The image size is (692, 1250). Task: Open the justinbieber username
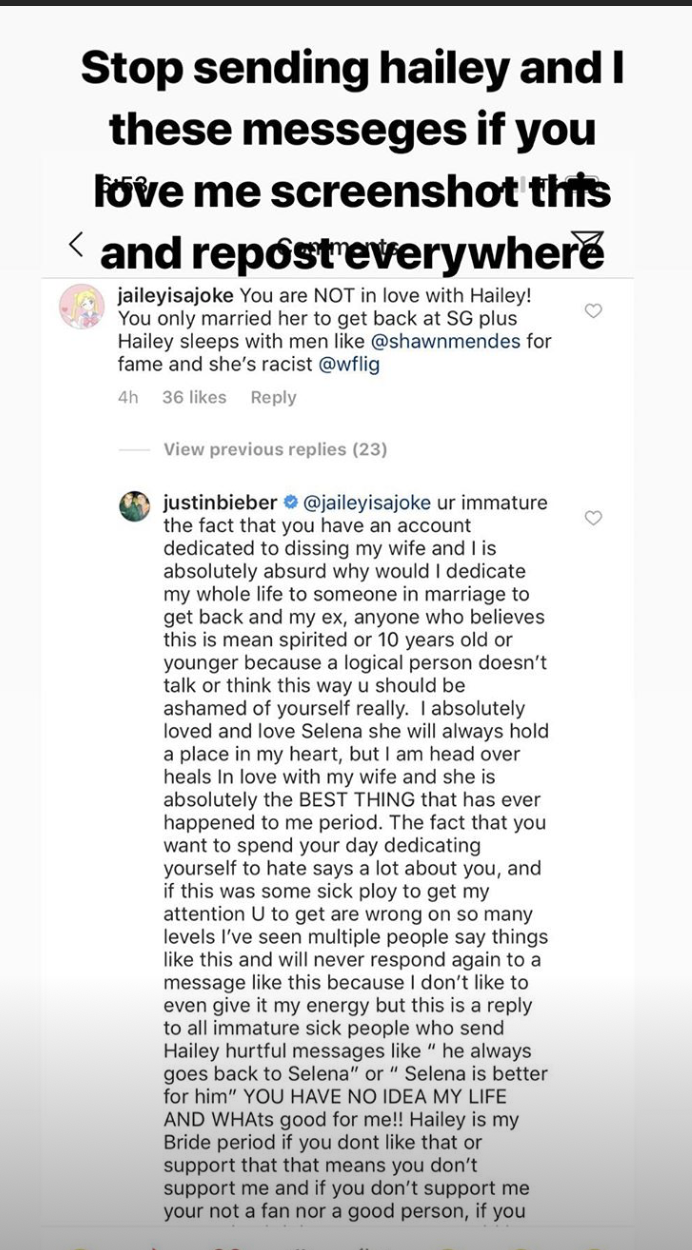[219, 503]
